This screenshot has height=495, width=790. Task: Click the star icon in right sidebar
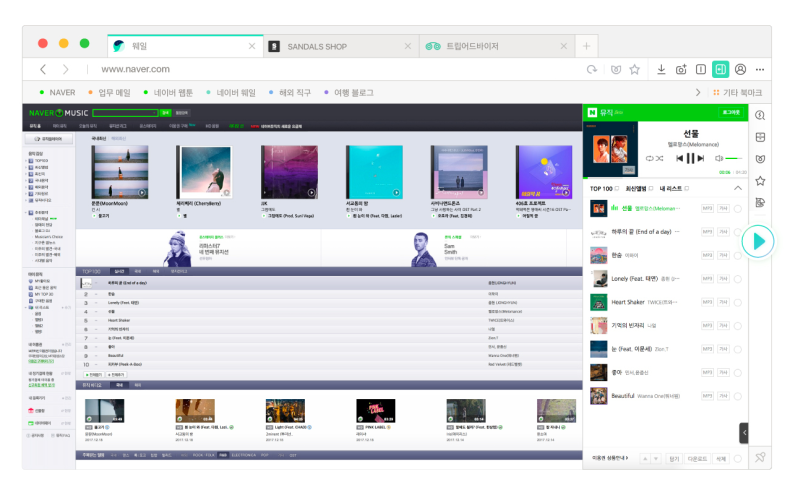[x=760, y=181]
